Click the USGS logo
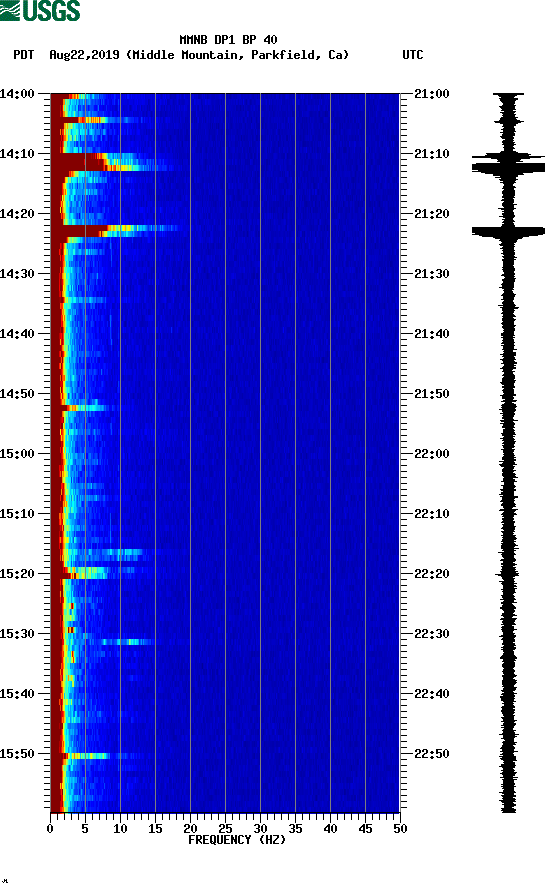Screen dimensions: 552x892 [40, 10]
